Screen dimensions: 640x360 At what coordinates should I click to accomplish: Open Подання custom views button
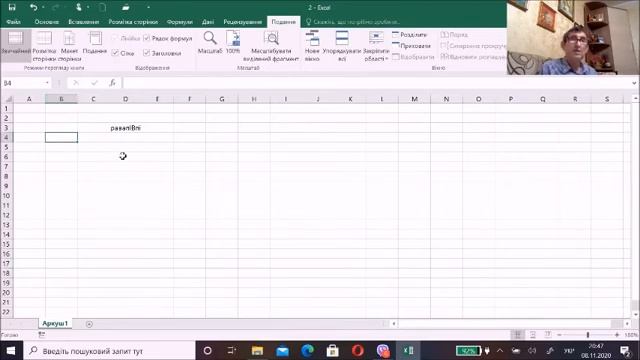point(95,43)
